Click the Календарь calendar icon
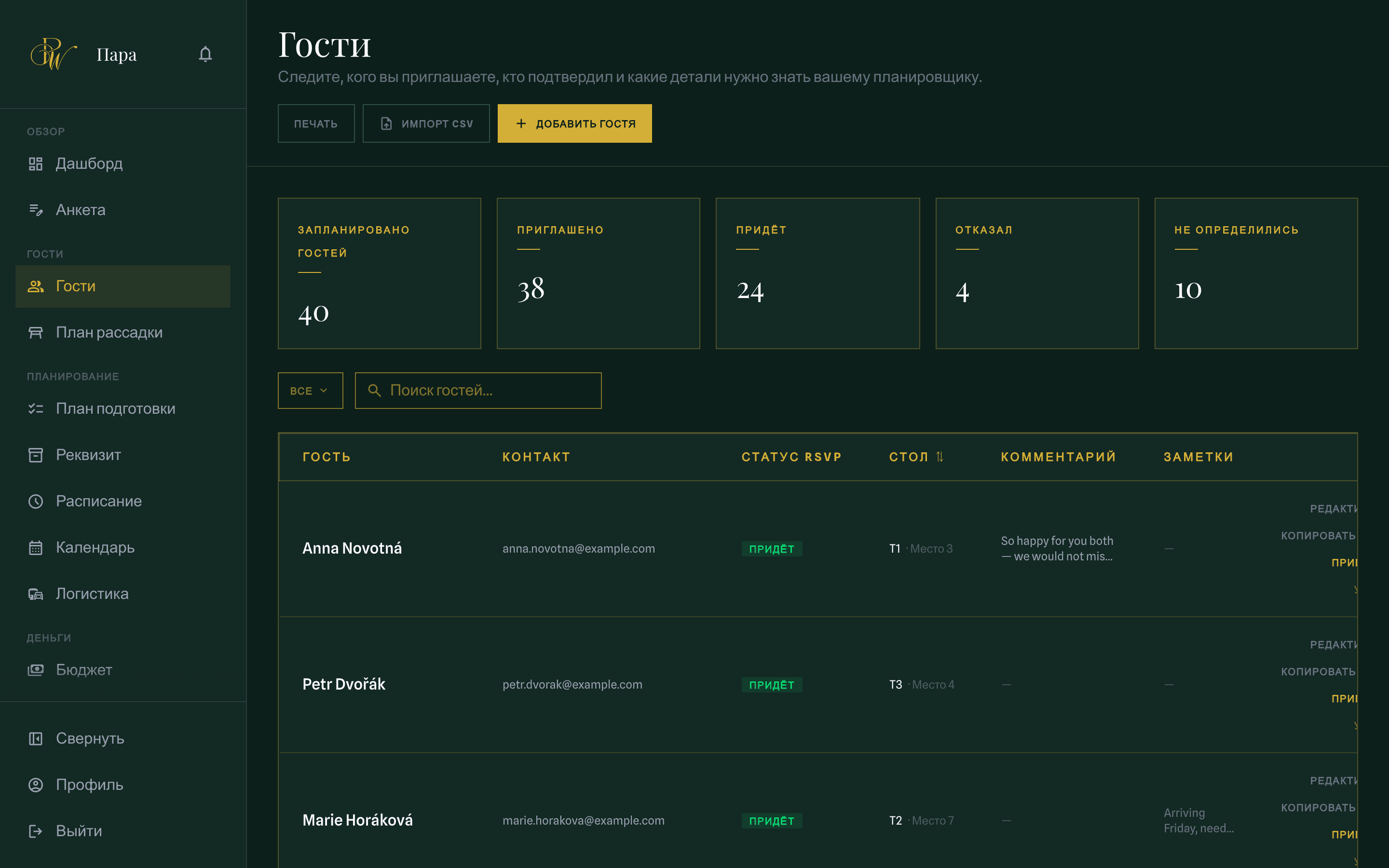Image resolution: width=1389 pixels, height=868 pixels. click(x=36, y=548)
